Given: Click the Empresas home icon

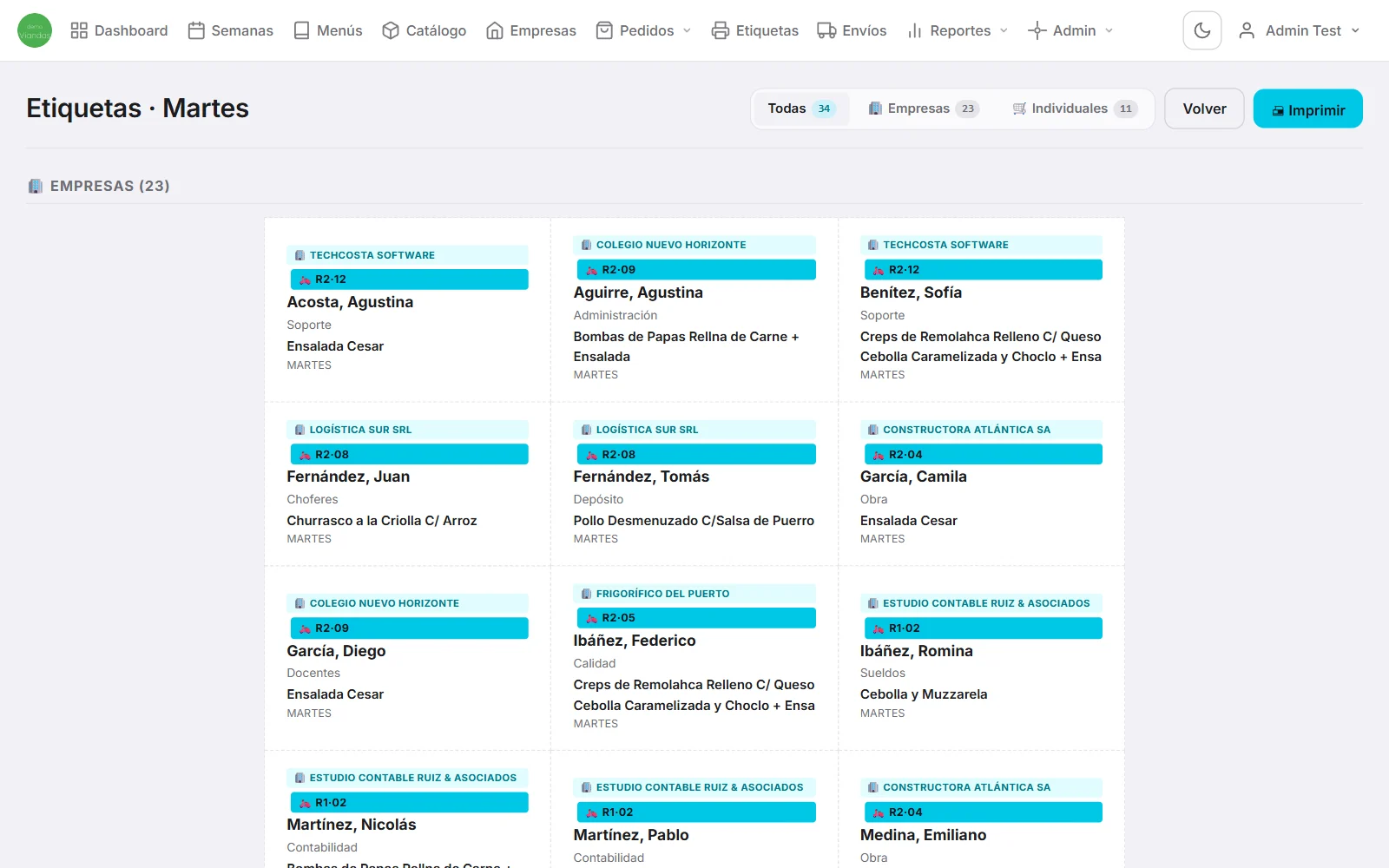Looking at the screenshot, I should 495,30.
